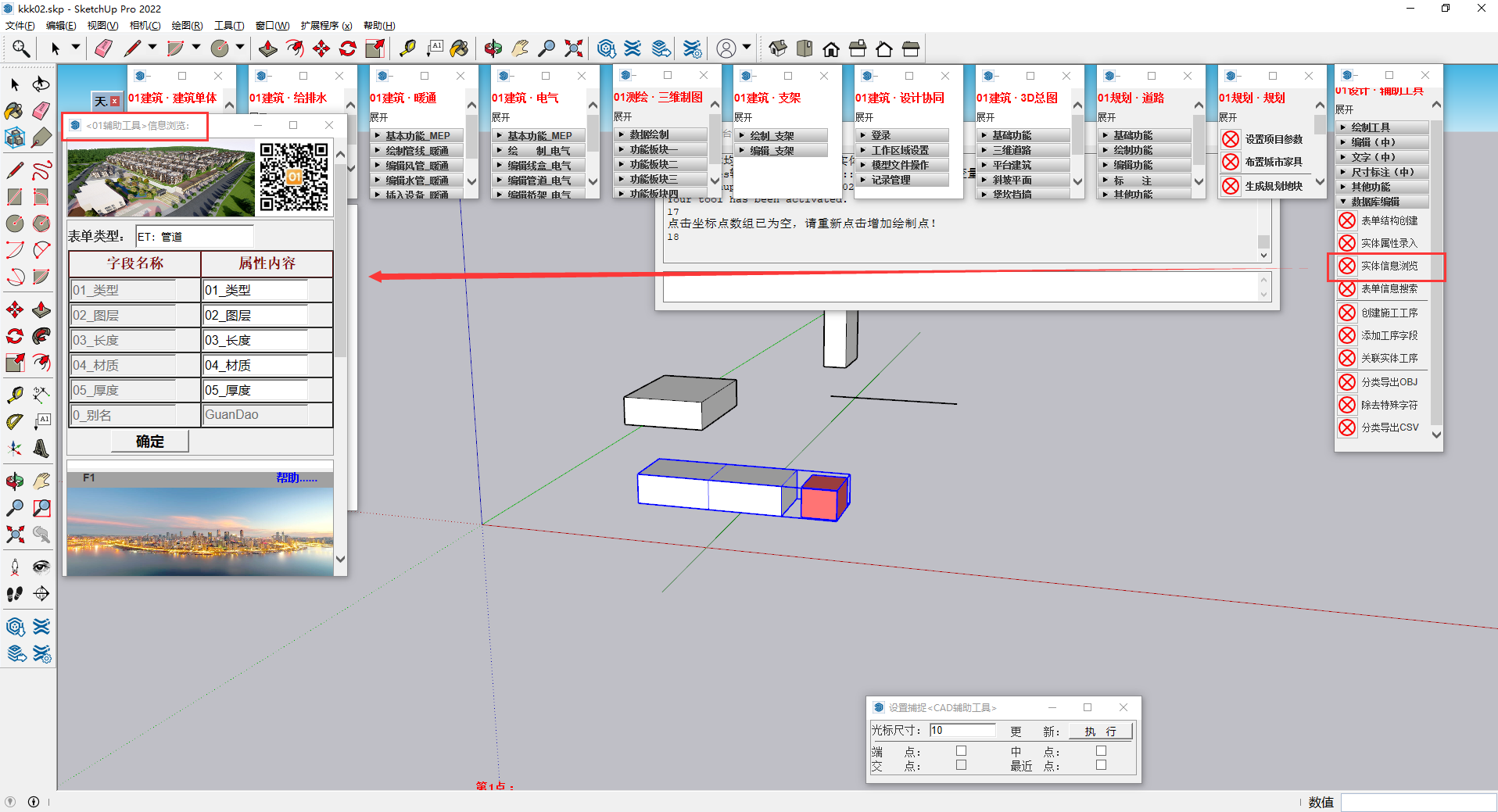Collapse the 数据库编辑 section
The width and height of the screenshot is (1498, 812).
coord(1382,202)
